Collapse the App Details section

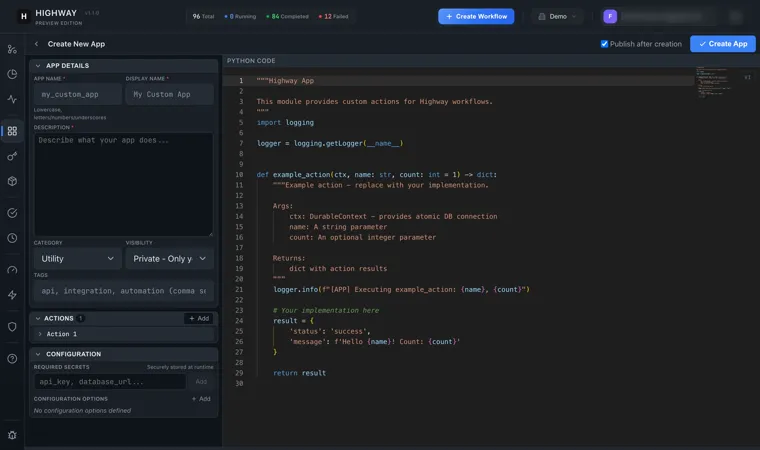pos(38,65)
